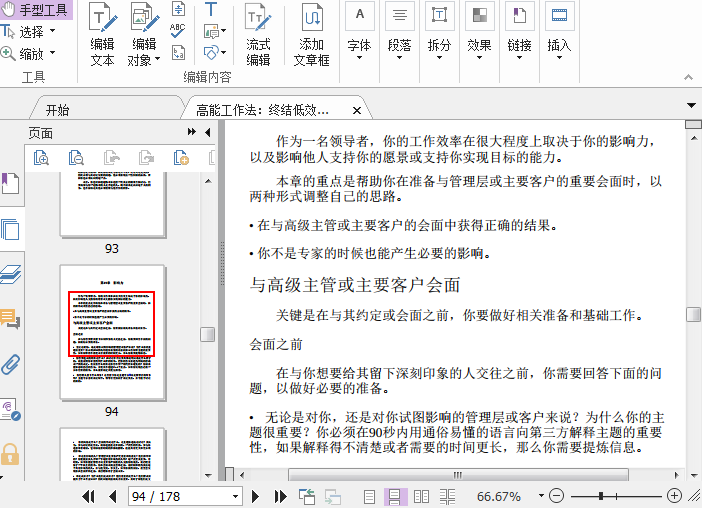Select the Hand tool (手型工具)

(36, 10)
